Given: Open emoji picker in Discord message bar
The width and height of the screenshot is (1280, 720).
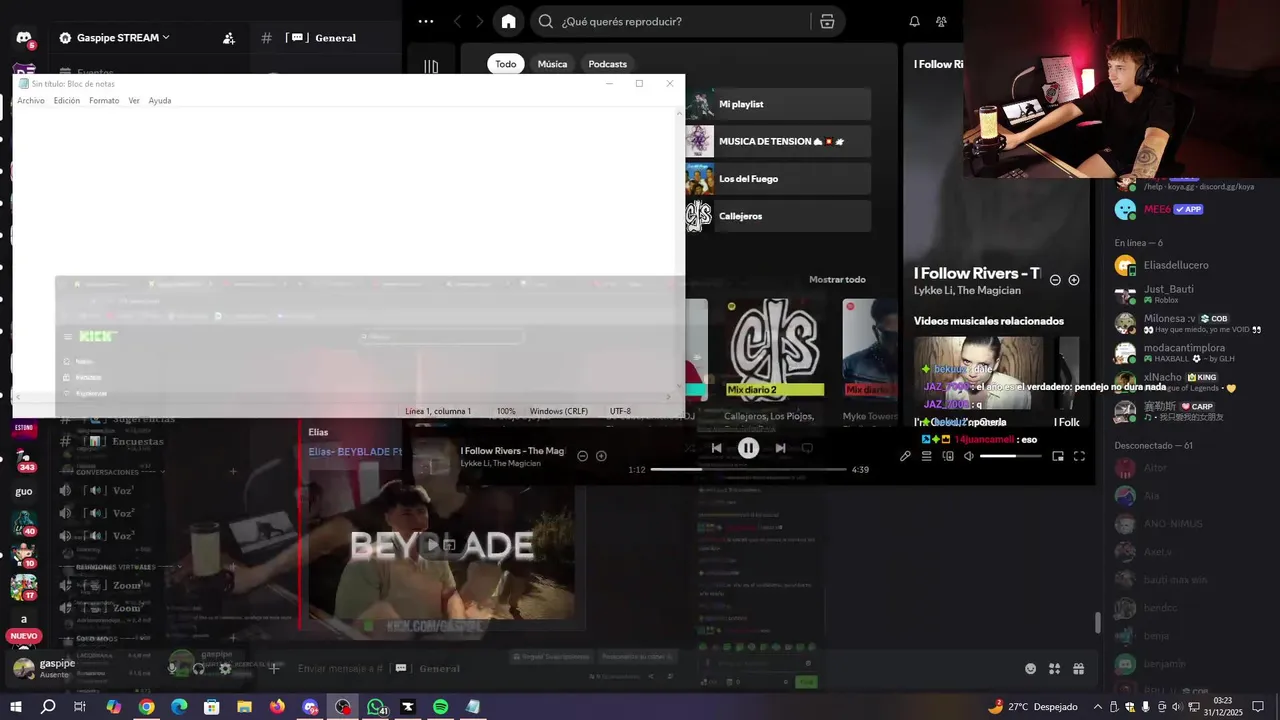Looking at the screenshot, I should tap(1031, 668).
